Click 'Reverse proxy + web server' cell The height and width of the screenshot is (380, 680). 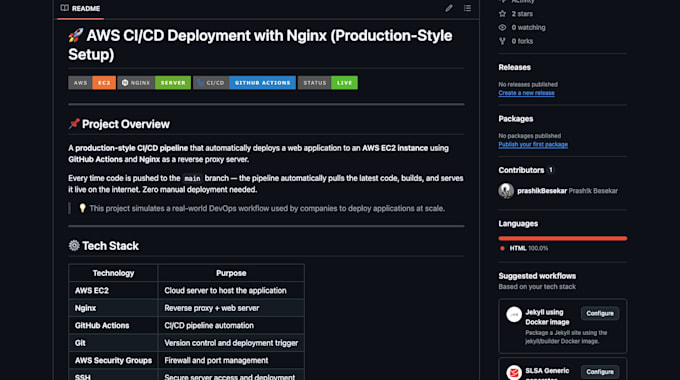click(x=231, y=308)
